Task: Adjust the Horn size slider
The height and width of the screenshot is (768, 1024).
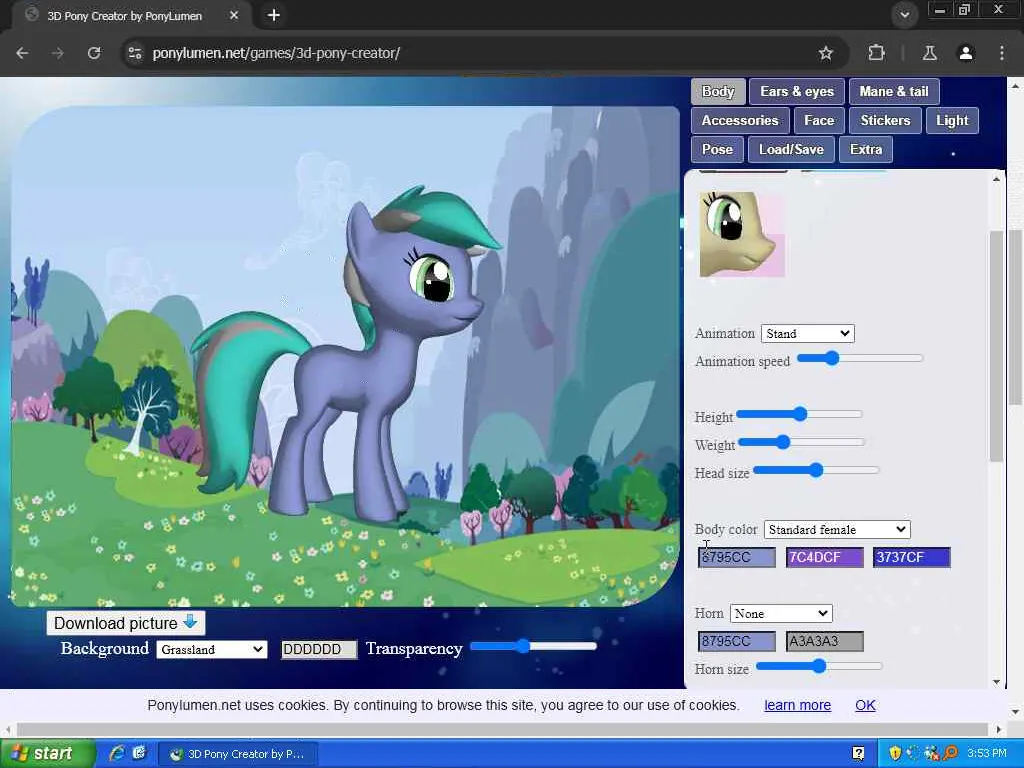Action: 819,666
